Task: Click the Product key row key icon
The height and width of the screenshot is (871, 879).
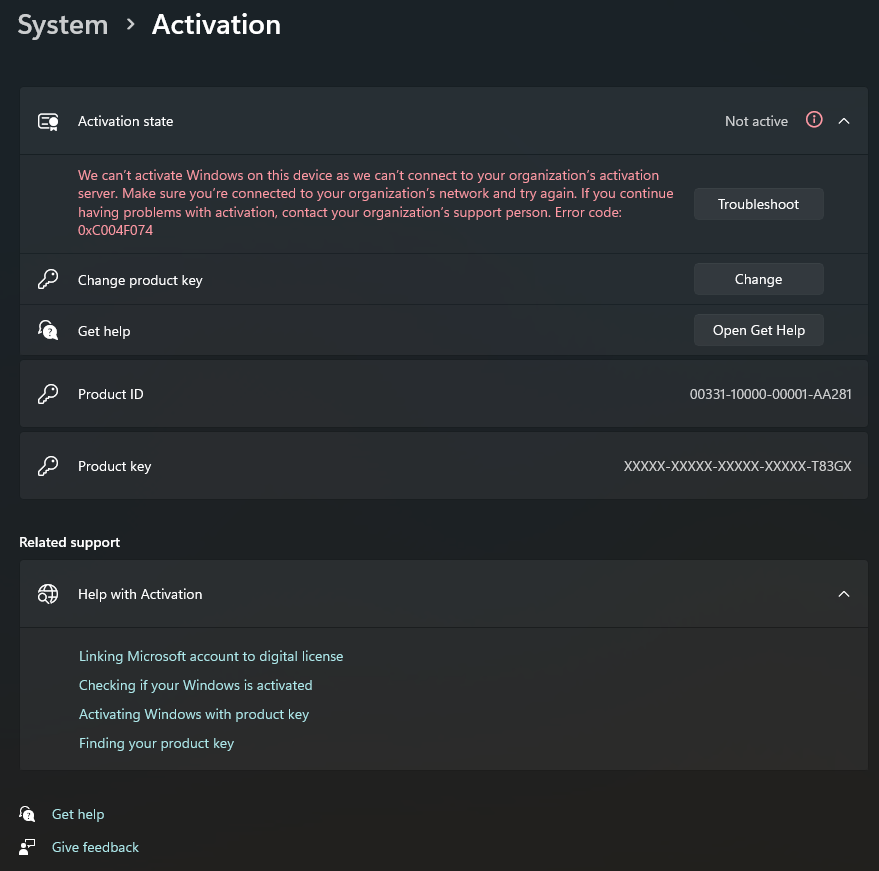Action: click(48, 466)
